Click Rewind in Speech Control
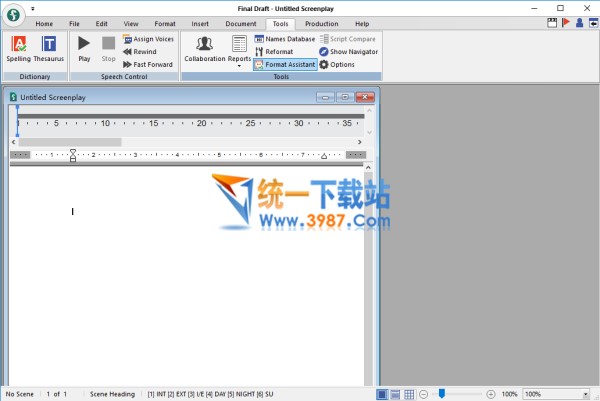Screen dimensions: 600x401 (140, 52)
